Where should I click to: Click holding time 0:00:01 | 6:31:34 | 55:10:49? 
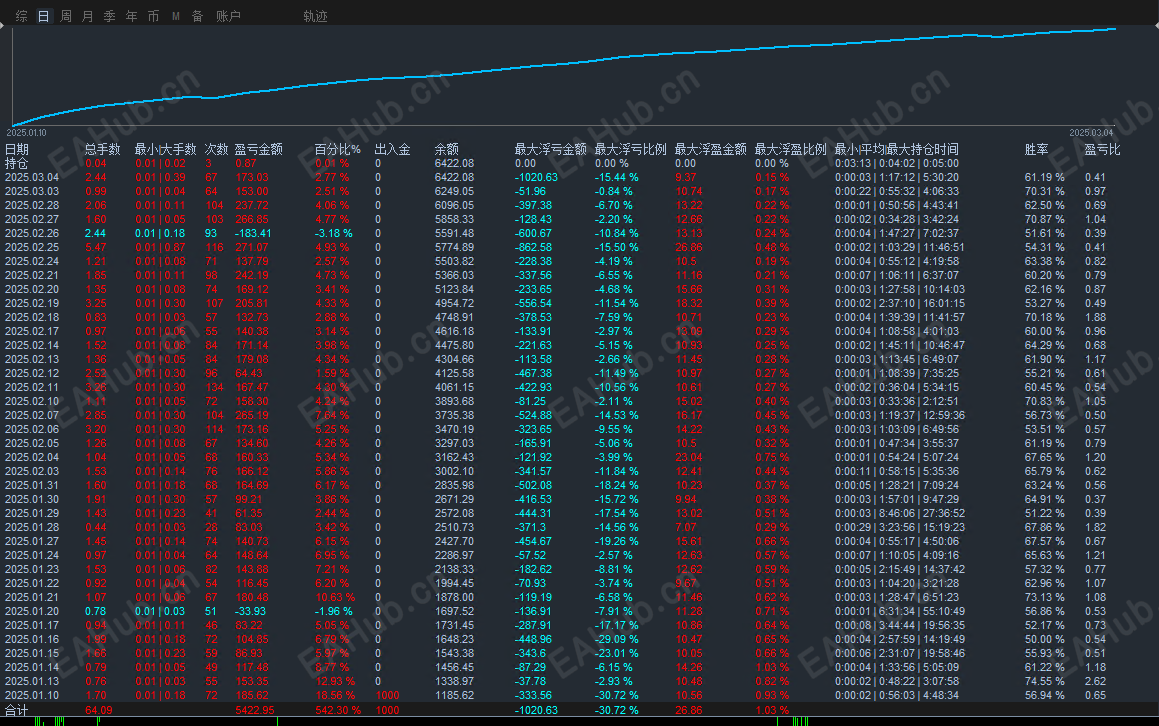pyautogui.click(x=900, y=611)
